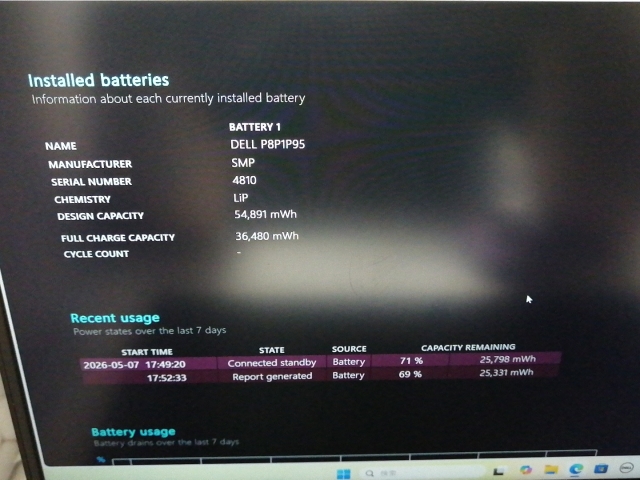Click the chemistry value LiP
Screen dimensions: 640x480
[x=241, y=198]
